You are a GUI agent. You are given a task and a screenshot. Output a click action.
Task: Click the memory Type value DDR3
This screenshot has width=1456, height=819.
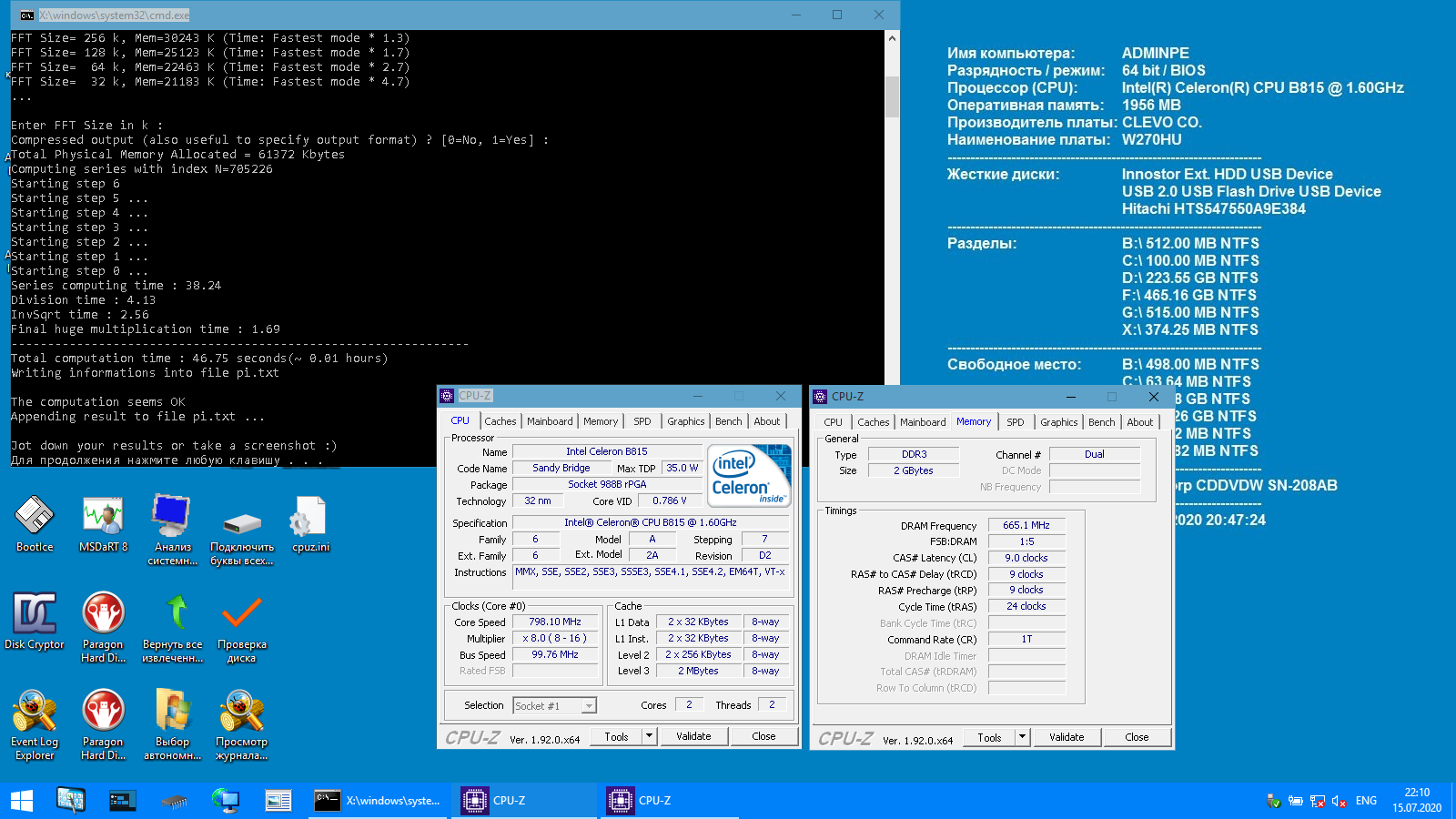[x=915, y=454]
